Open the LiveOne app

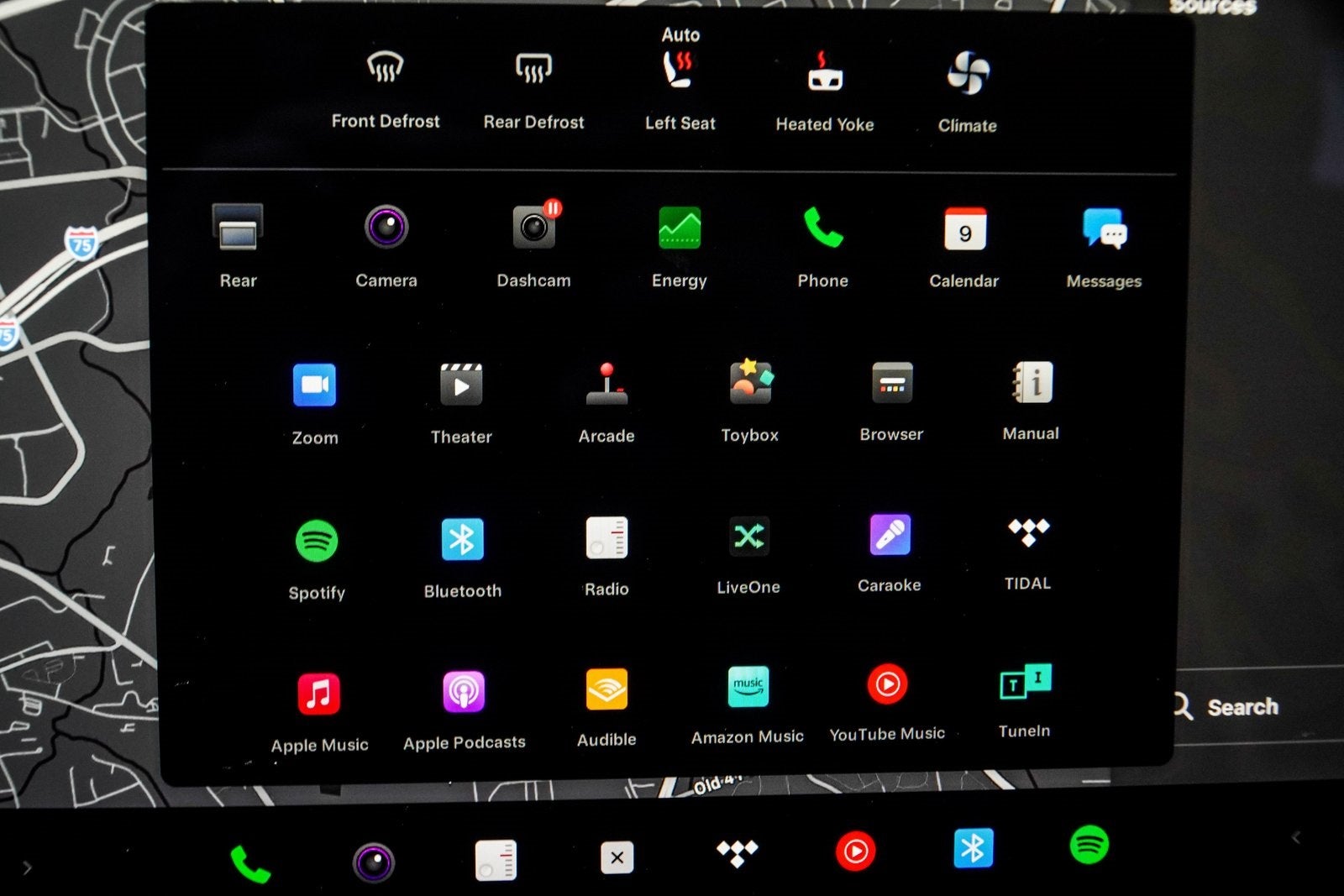click(x=748, y=537)
